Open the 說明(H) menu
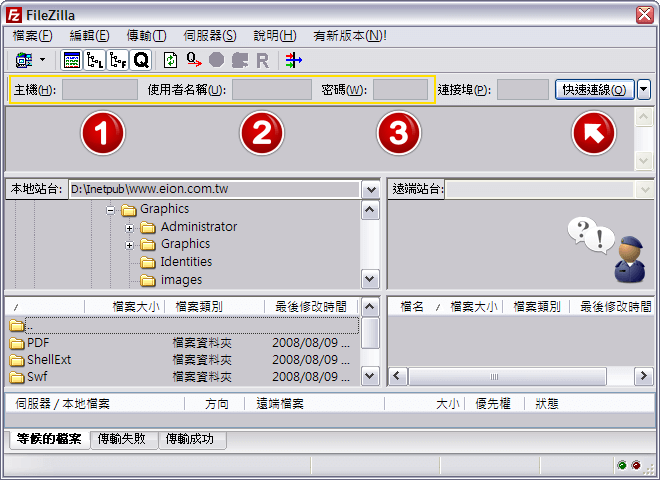 point(275,36)
